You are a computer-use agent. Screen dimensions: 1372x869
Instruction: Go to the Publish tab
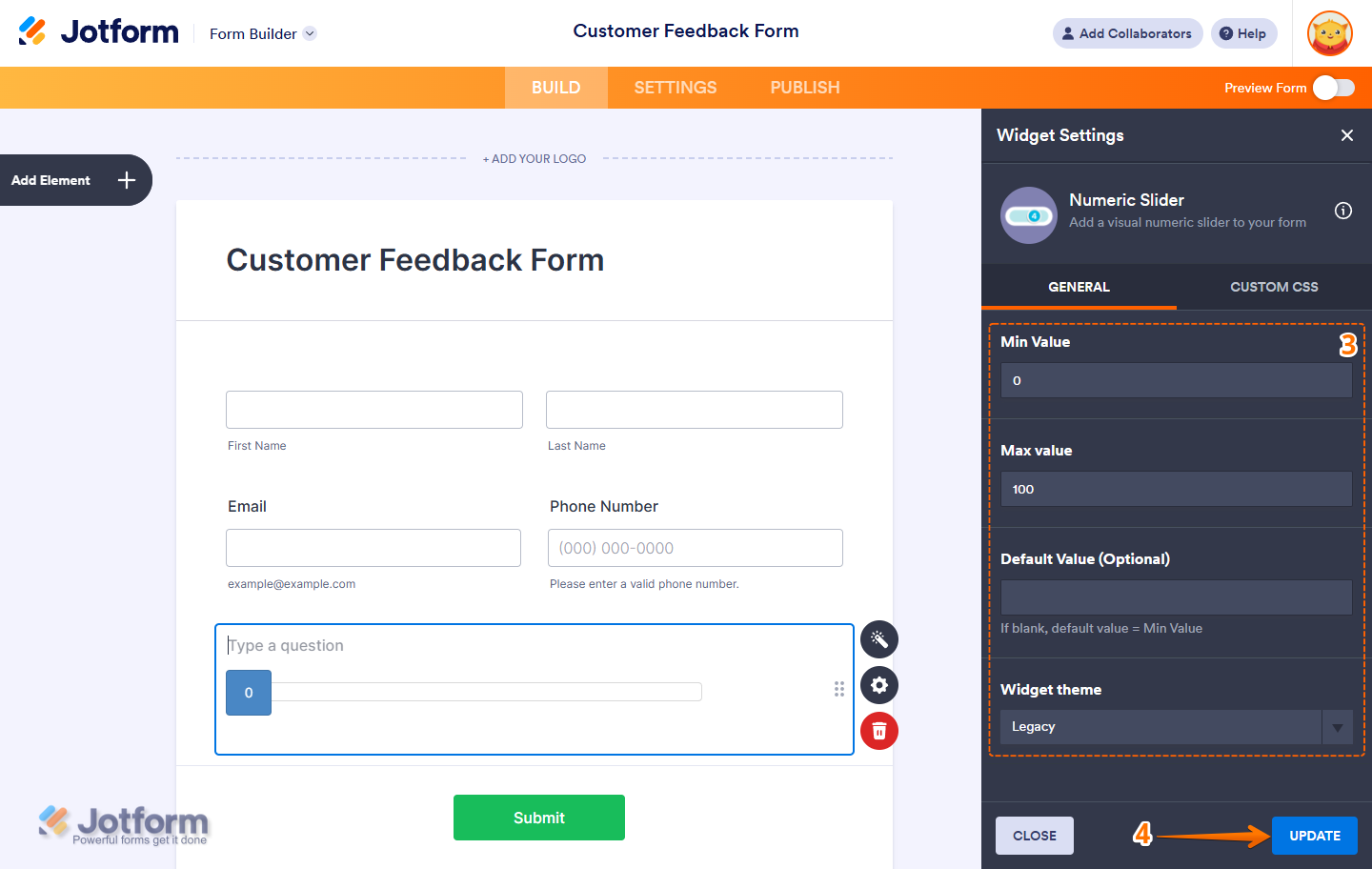click(x=804, y=88)
